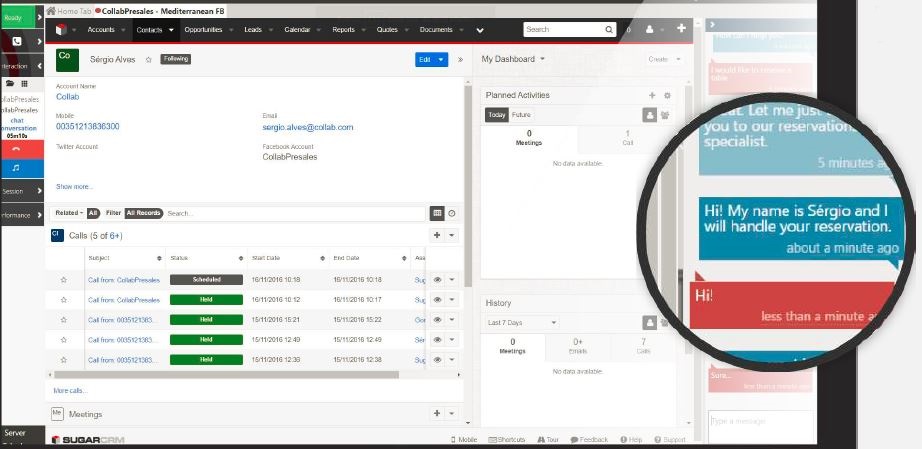922x449 pixels.
Task: Click the single user icon in Planned Activities
Action: (x=649, y=115)
